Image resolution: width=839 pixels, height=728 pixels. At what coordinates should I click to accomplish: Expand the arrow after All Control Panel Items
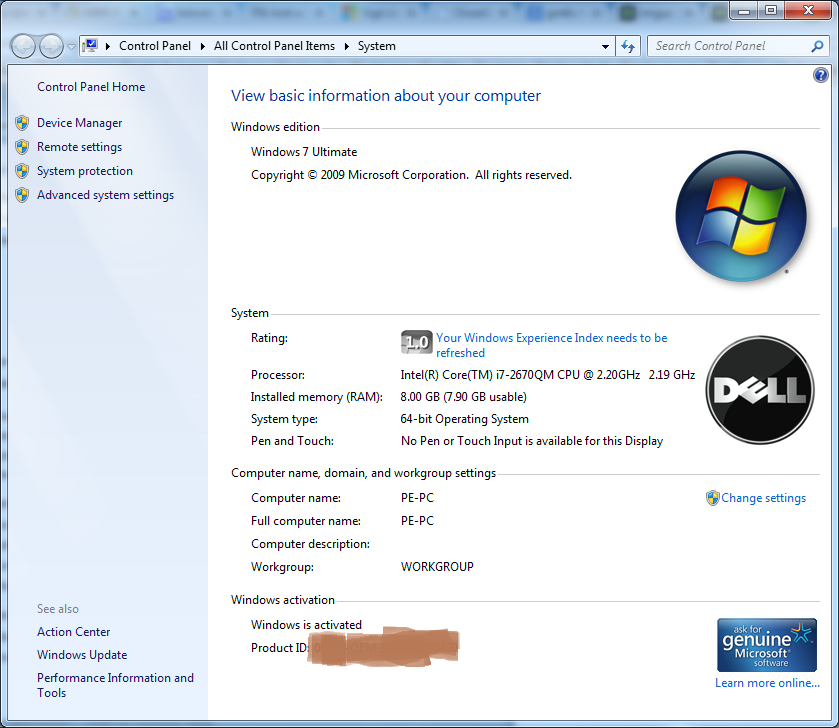[346, 47]
